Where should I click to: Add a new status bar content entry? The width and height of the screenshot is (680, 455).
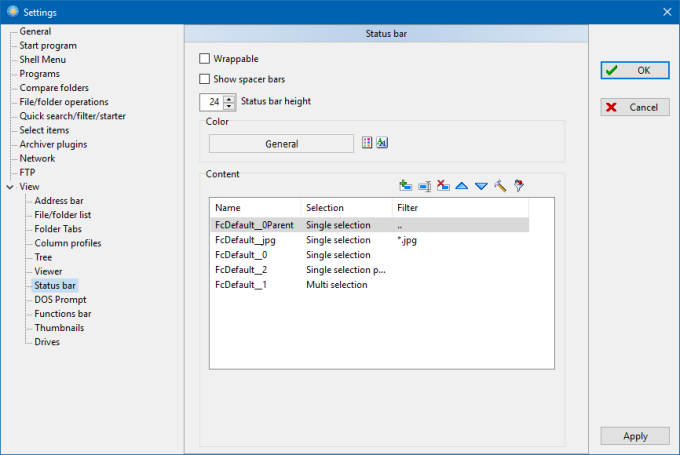tap(405, 186)
